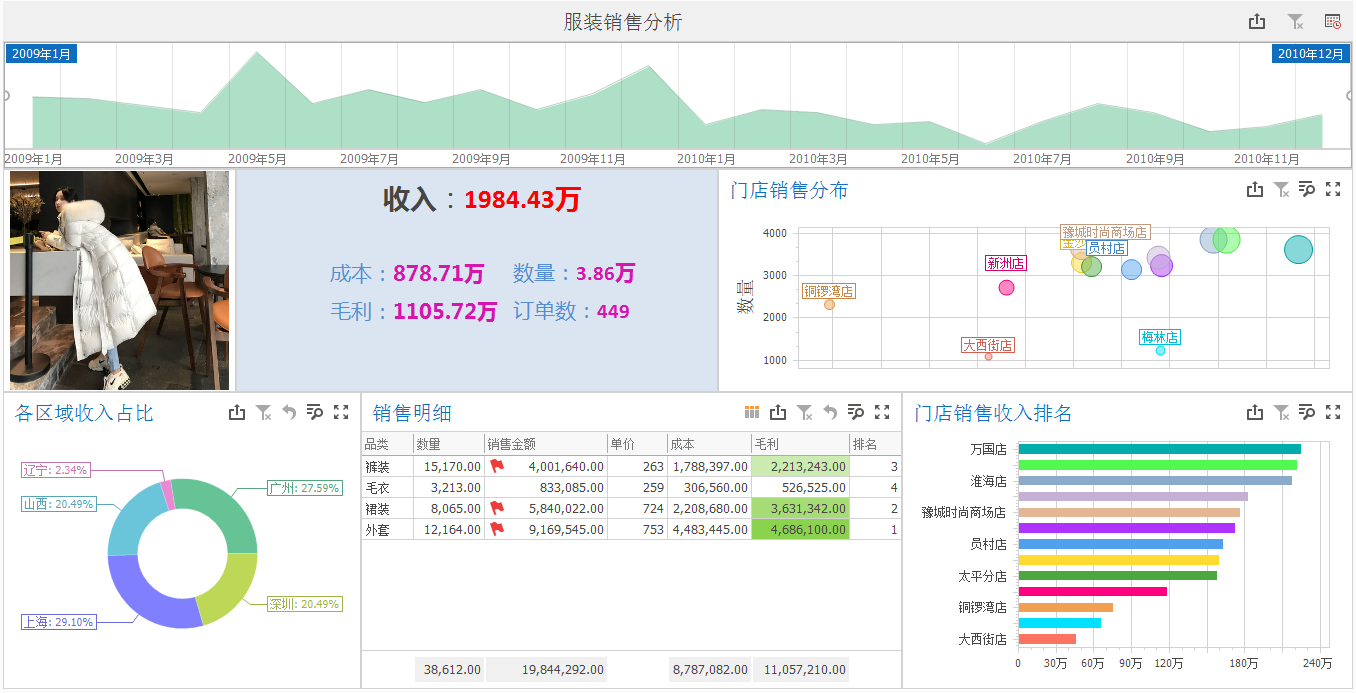This screenshot has height=693, width=1356.
Task: Click the 豫城时尚商场店 tan bar
Action: coord(1129,512)
